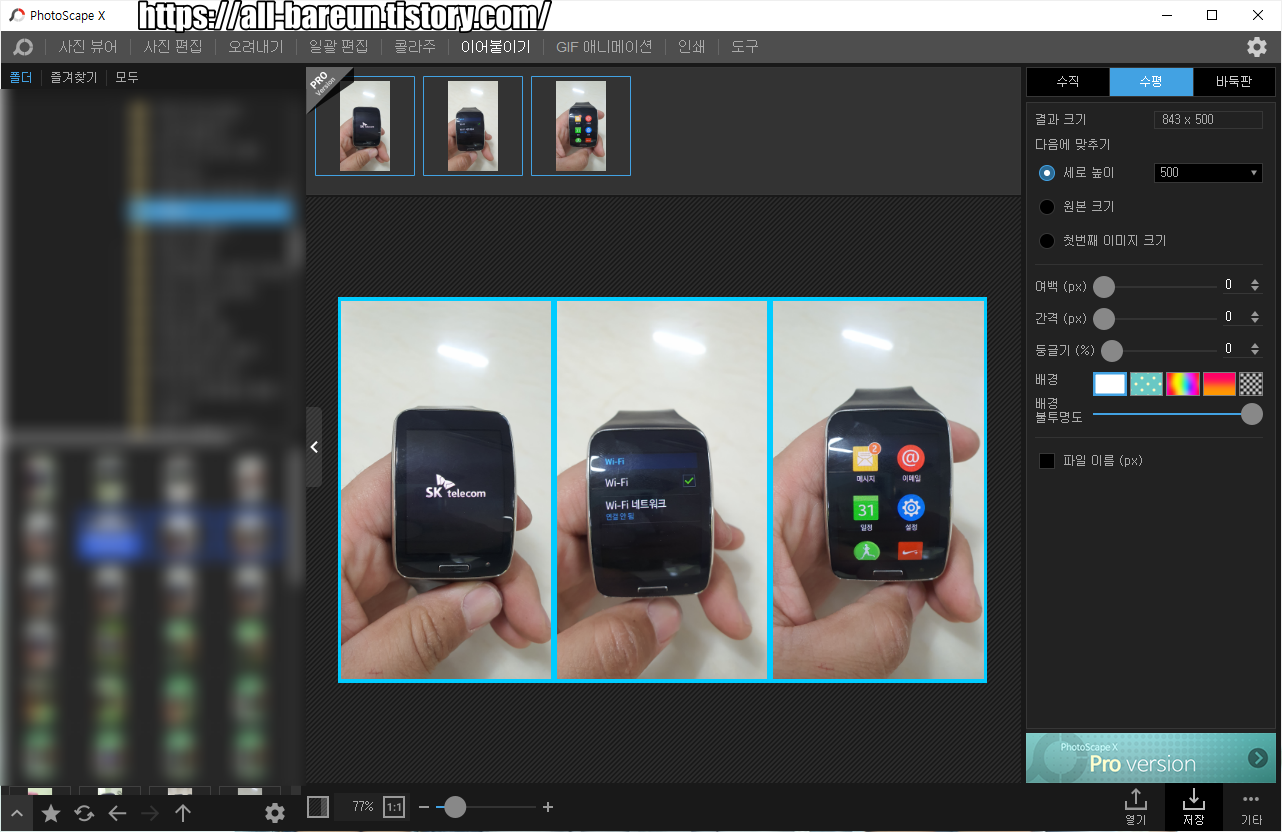
Task: Open the GIF 애니메이션 tab
Action: coord(604,47)
